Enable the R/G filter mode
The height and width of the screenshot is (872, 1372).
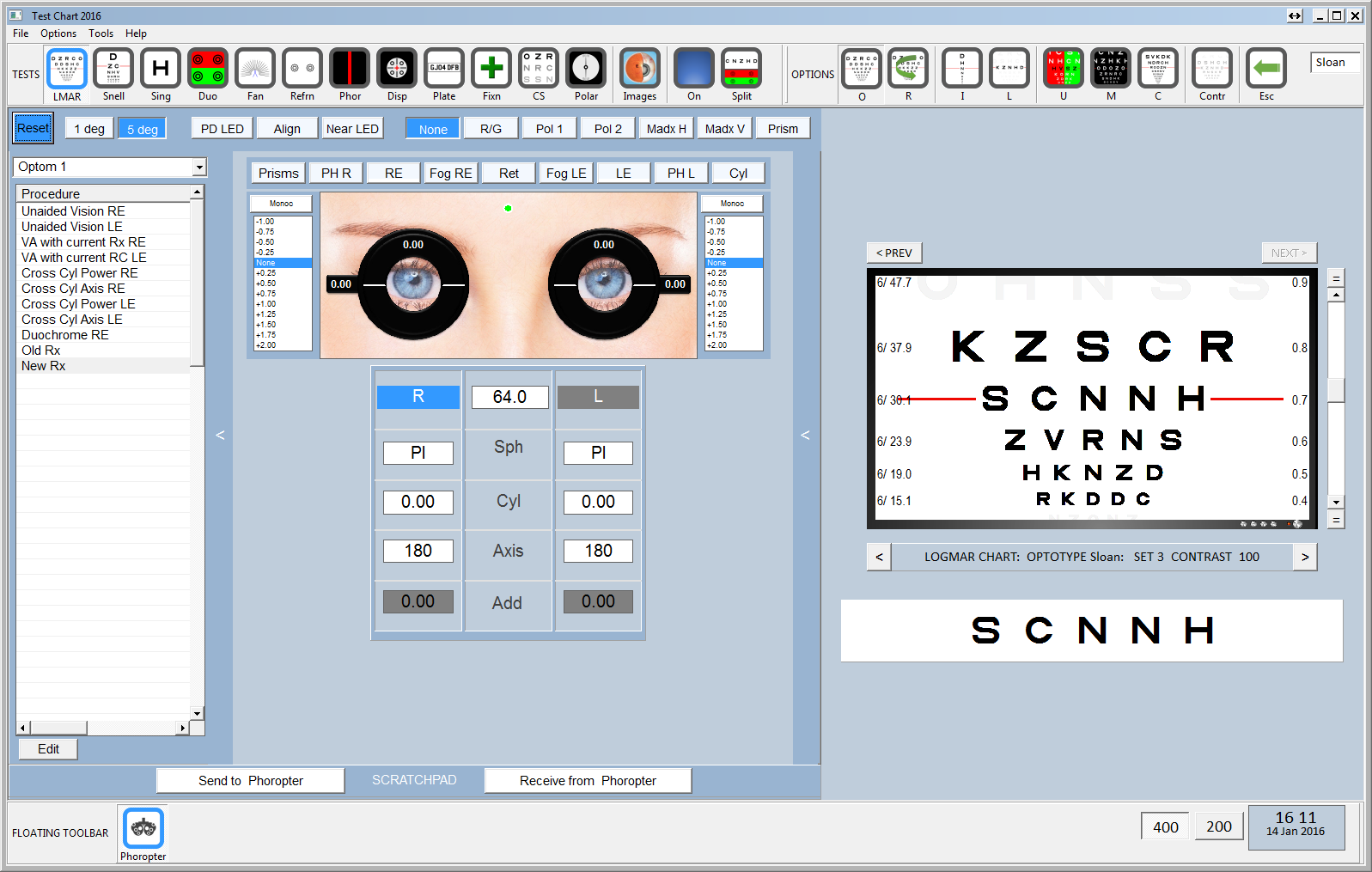(x=491, y=129)
